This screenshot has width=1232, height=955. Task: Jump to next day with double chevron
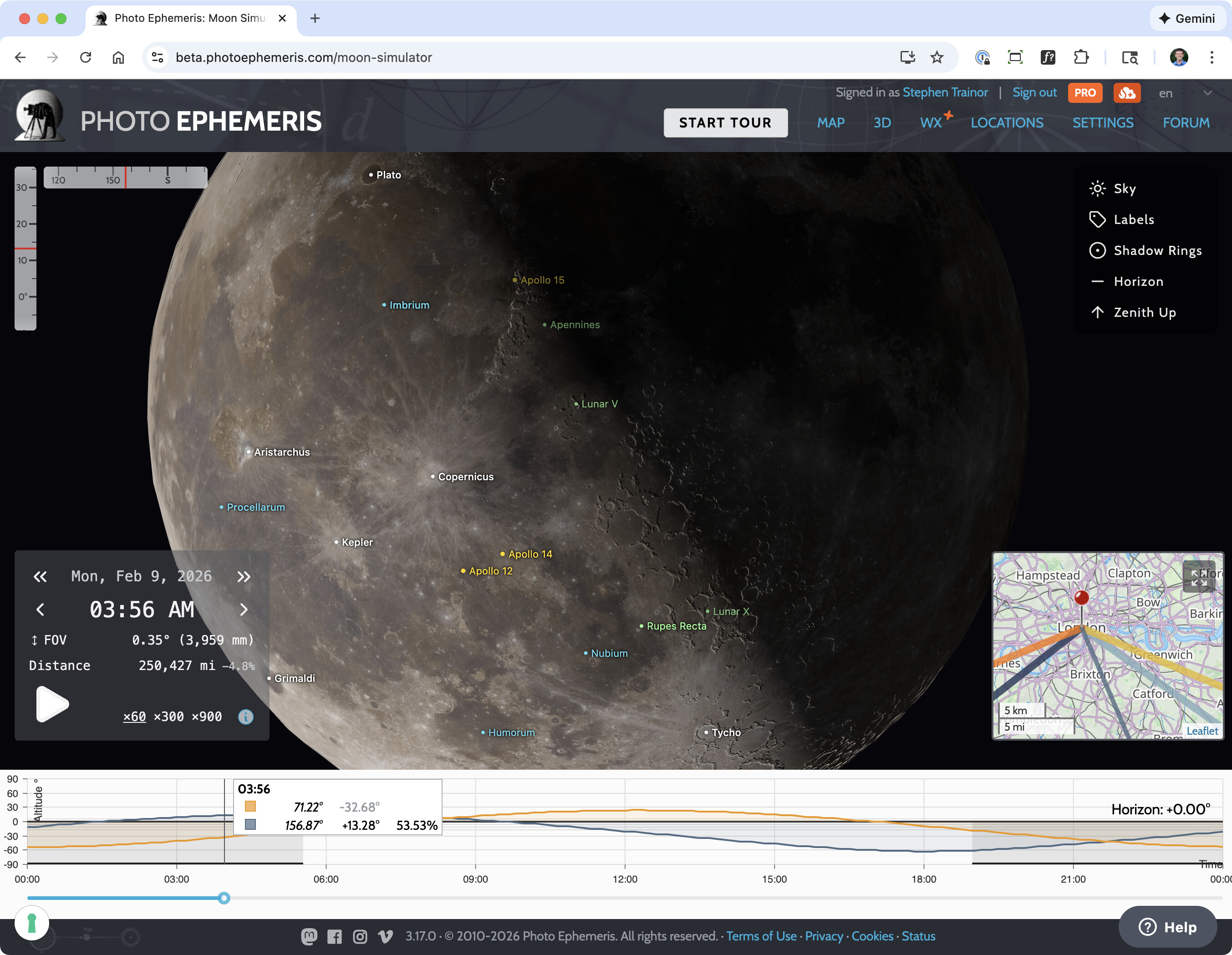coord(244,576)
